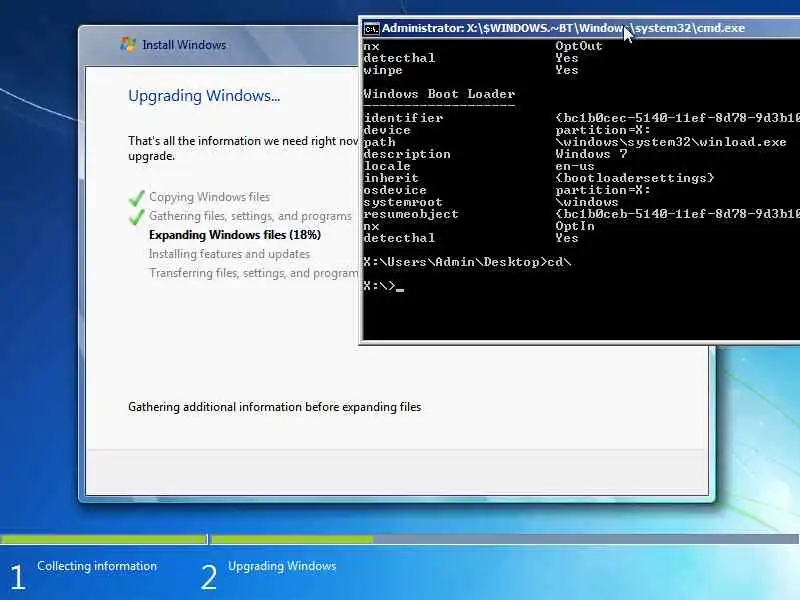
Task: Click the 'Copying Windows files' step
Action: coord(210,197)
